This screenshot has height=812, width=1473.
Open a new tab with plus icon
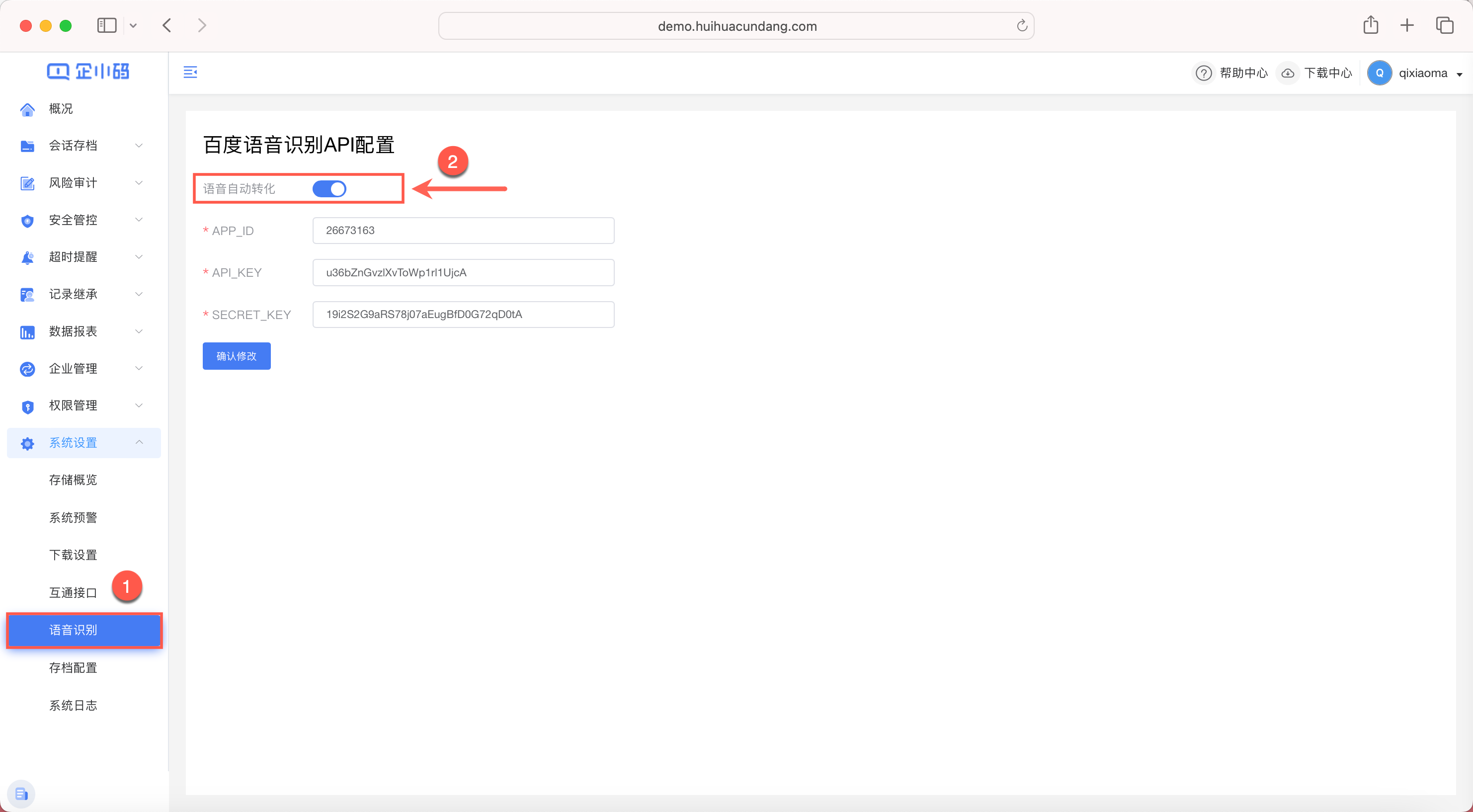pyautogui.click(x=1407, y=25)
